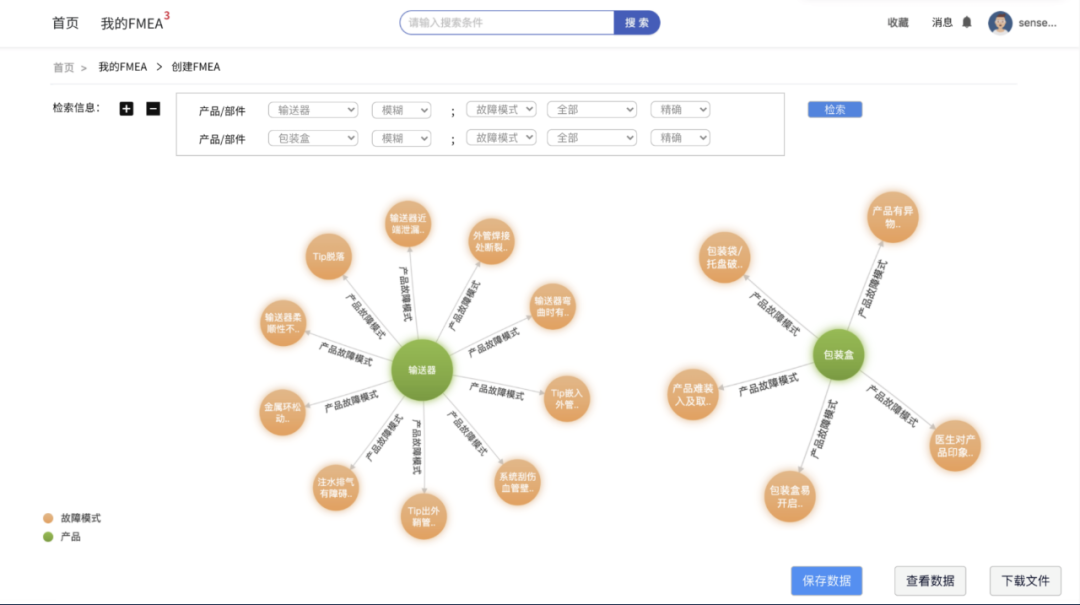Click the plus icon to add search row
The height and width of the screenshot is (605, 1080).
coord(126,108)
